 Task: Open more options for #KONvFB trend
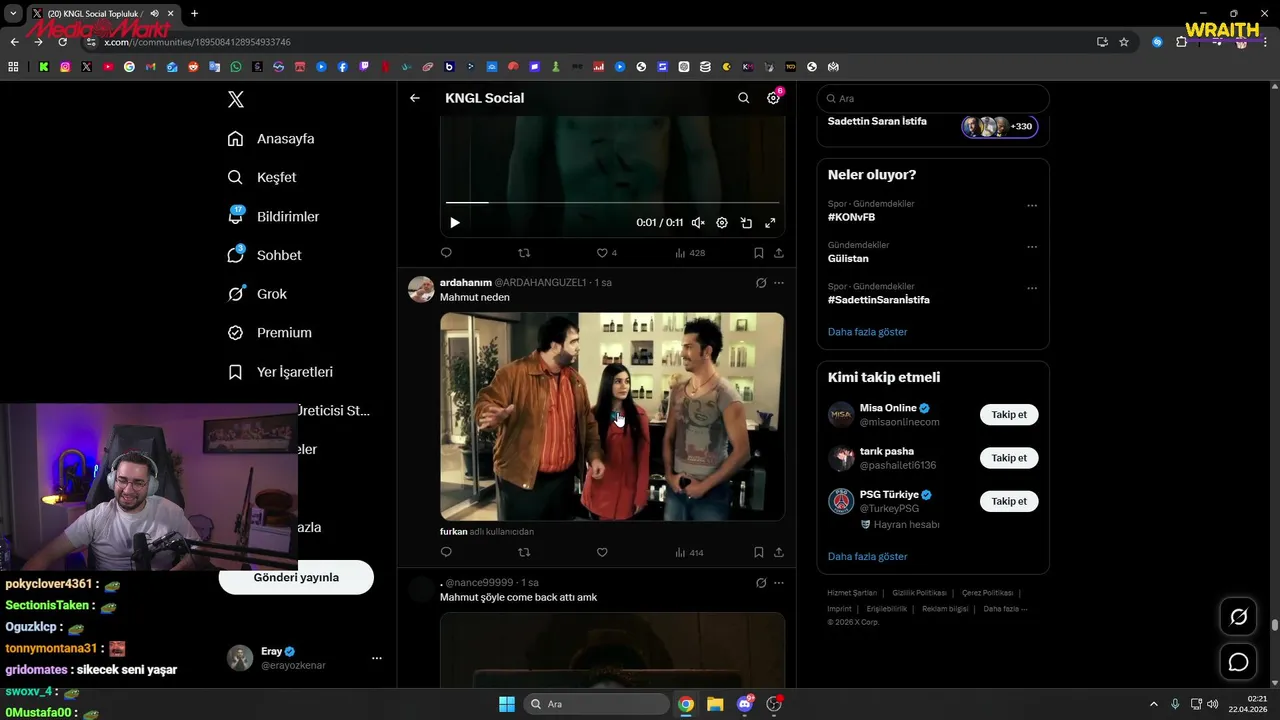coord(1032,206)
